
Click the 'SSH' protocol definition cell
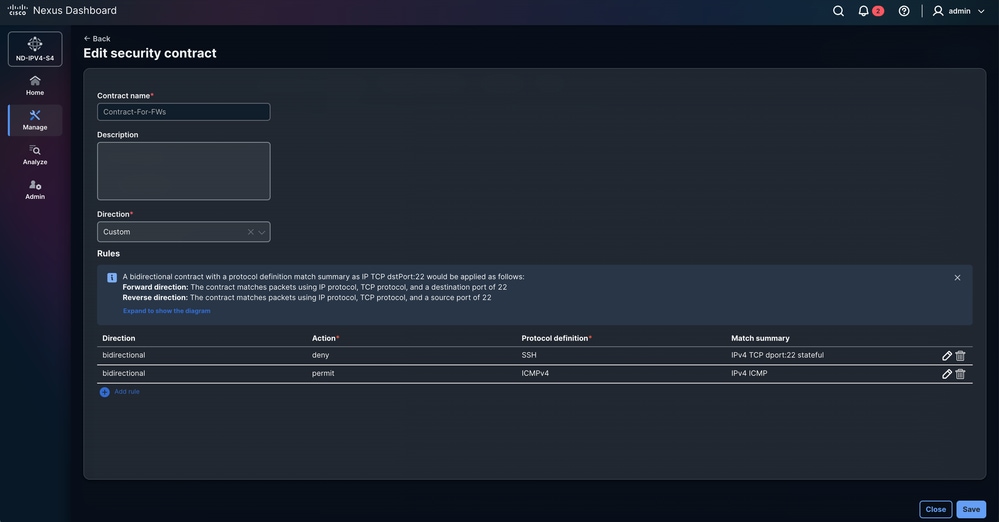(x=529, y=355)
